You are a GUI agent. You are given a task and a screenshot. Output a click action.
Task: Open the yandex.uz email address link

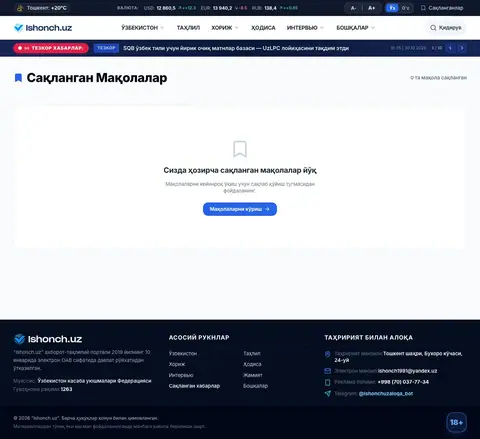(x=408, y=371)
